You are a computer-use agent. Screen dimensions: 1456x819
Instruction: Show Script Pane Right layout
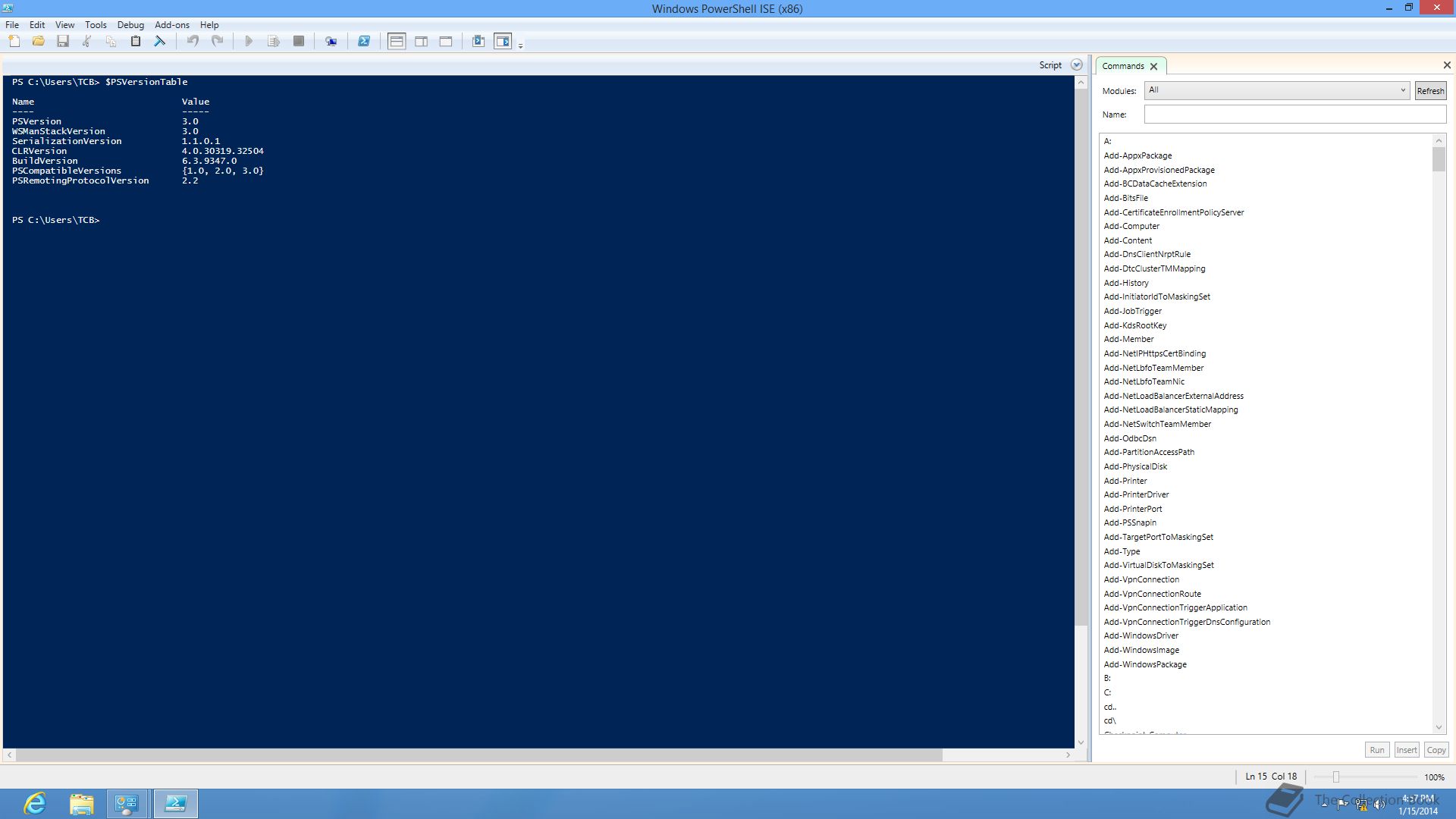coord(422,41)
